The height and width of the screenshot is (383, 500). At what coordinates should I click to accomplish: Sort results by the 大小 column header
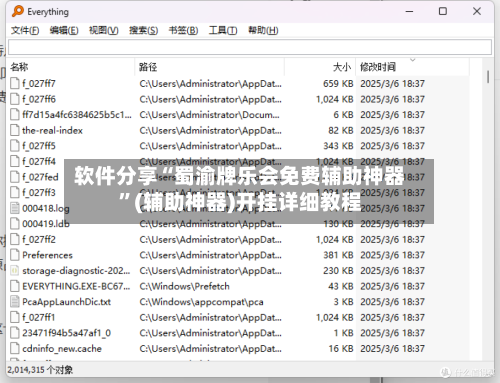[x=320, y=67]
